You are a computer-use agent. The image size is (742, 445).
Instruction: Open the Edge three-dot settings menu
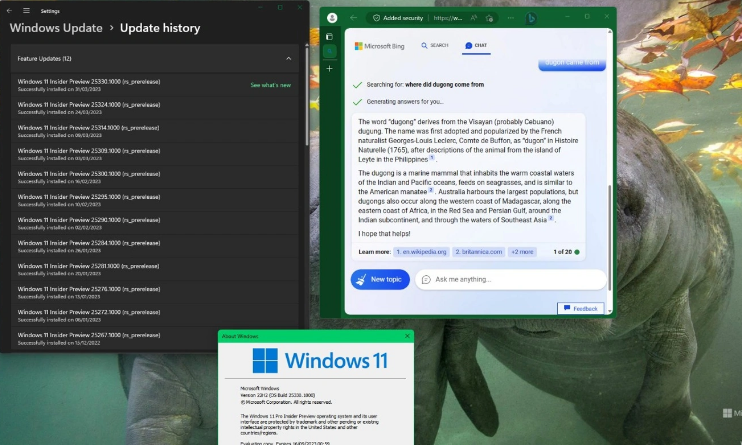pos(510,18)
